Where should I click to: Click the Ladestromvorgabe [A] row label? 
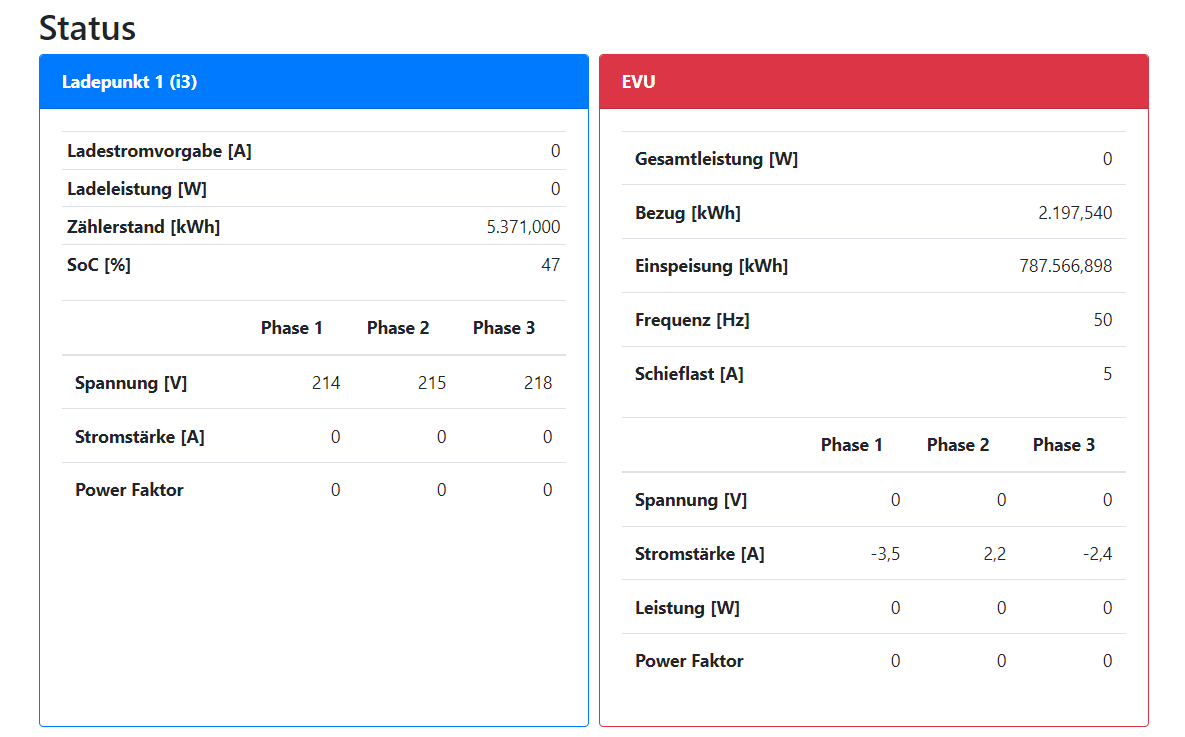[x=159, y=151]
